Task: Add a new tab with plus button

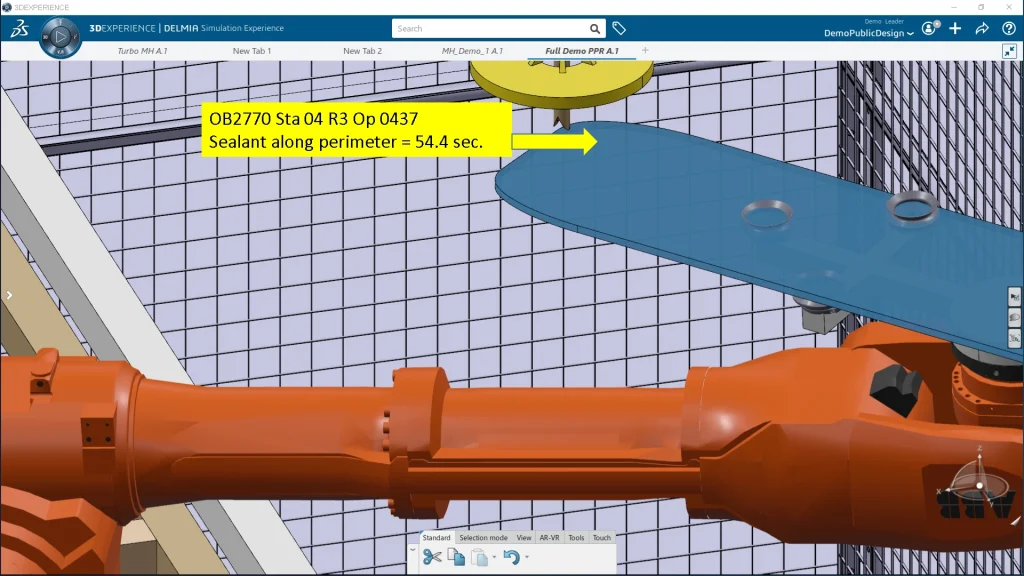Action: [x=645, y=50]
